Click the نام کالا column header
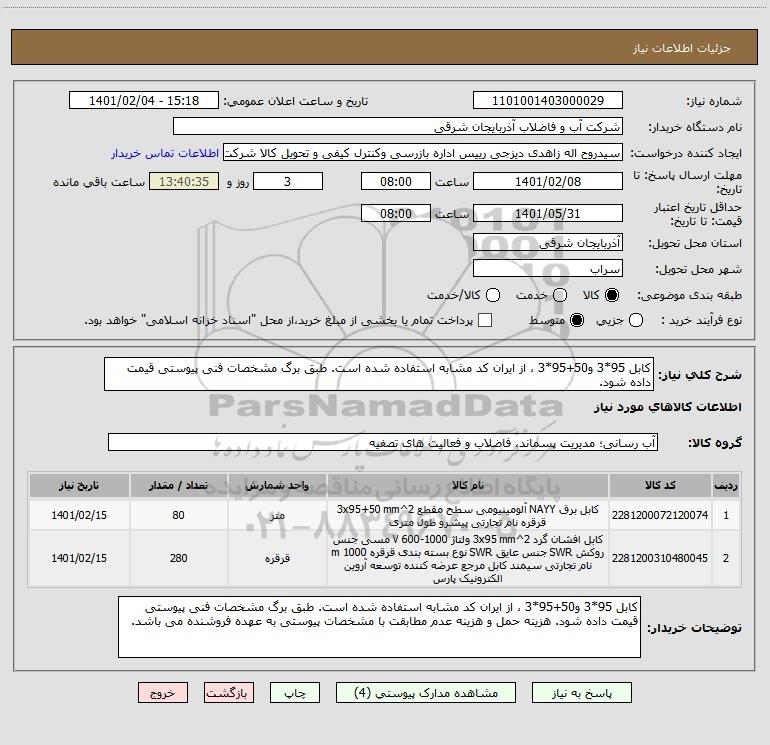 pos(468,485)
